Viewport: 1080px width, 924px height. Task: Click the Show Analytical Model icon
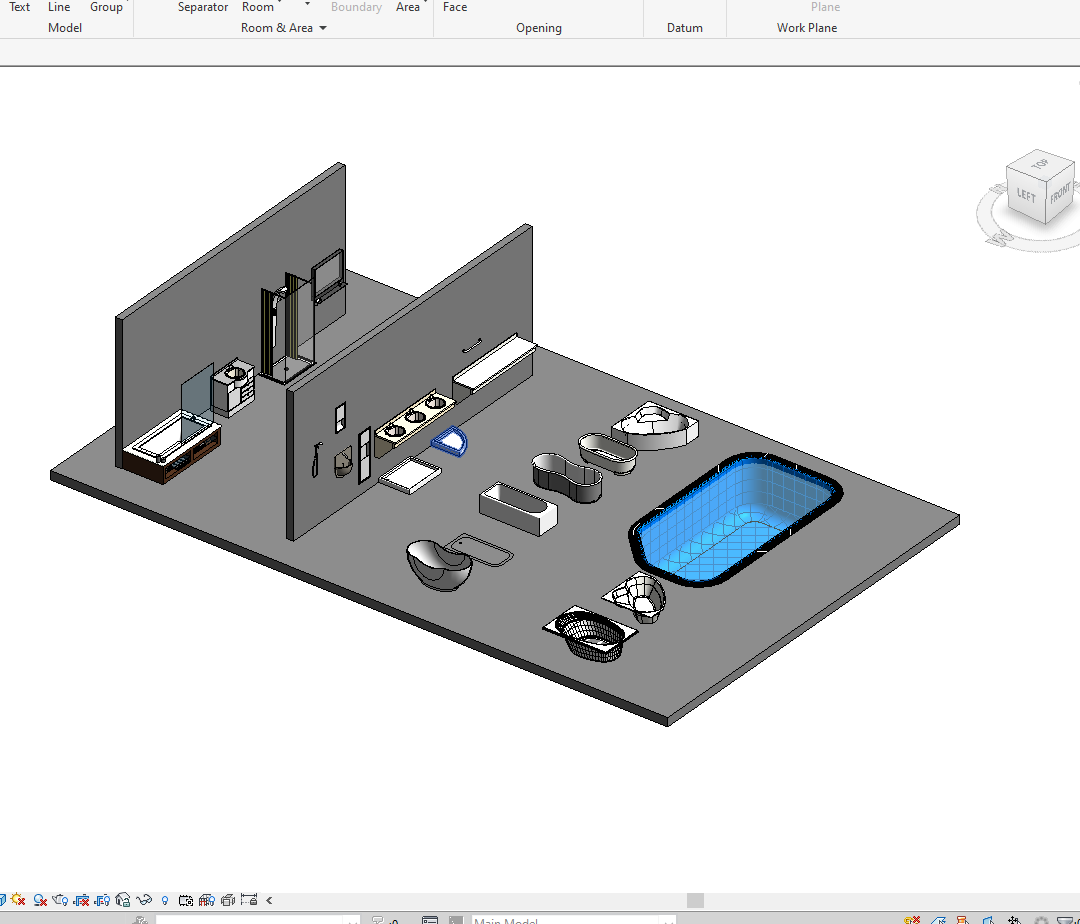pos(207,900)
